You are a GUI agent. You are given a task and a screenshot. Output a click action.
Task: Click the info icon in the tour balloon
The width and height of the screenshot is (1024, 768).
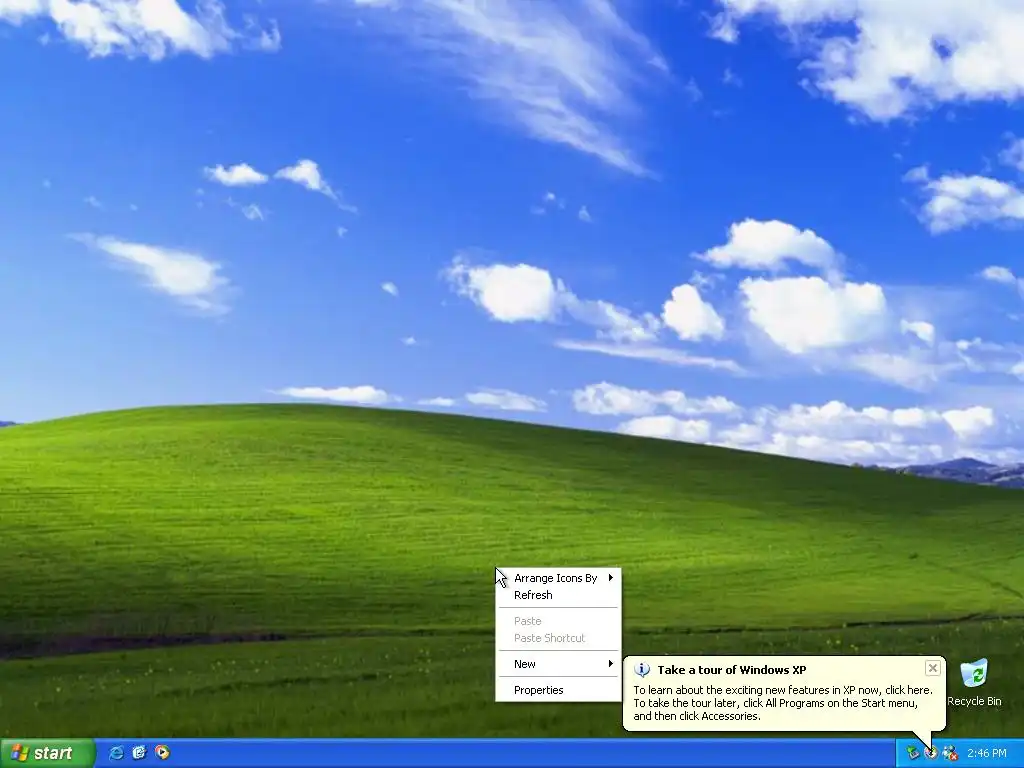coord(643,670)
